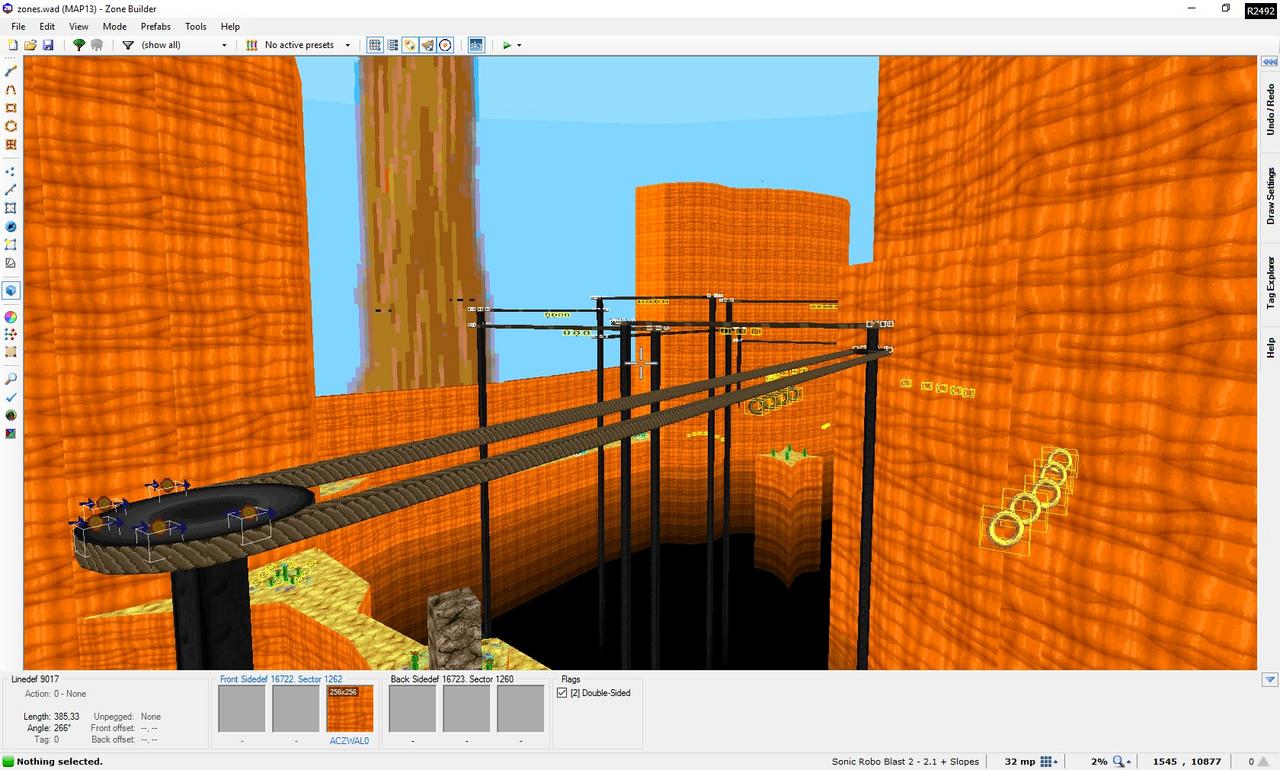Click the things filter funnel icon

point(128,45)
